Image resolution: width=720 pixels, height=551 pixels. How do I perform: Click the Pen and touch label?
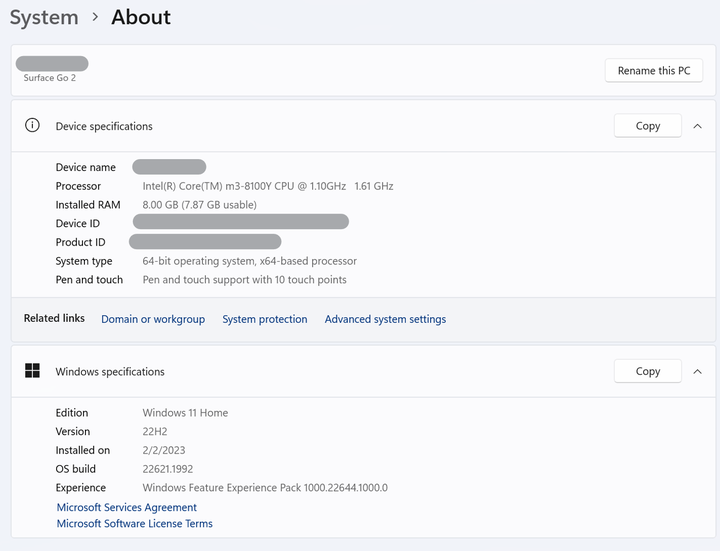tap(89, 280)
